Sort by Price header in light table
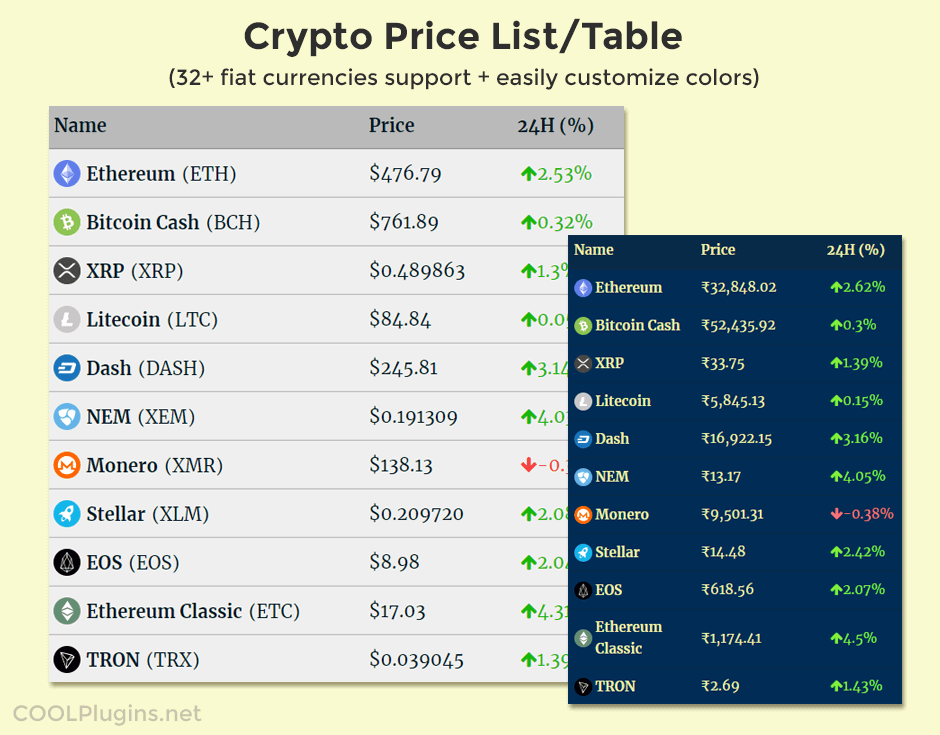 click(x=391, y=126)
